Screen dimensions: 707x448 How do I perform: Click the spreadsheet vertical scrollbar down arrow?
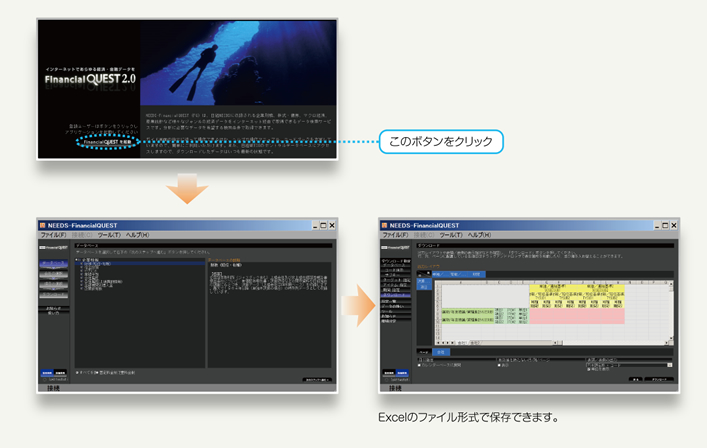pos(671,338)
